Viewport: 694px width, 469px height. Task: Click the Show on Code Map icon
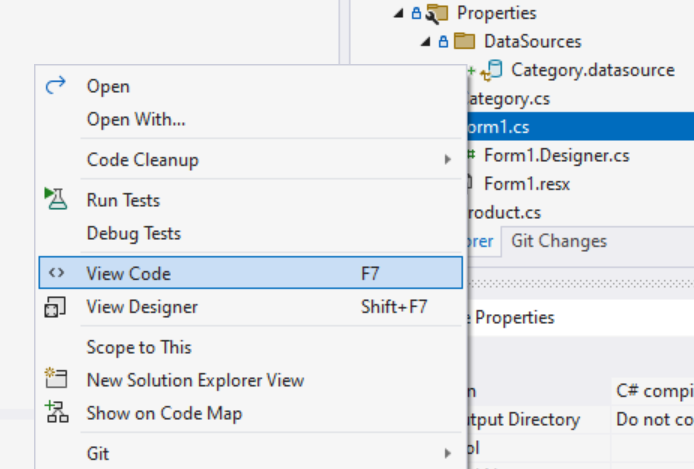coord(56,413)
